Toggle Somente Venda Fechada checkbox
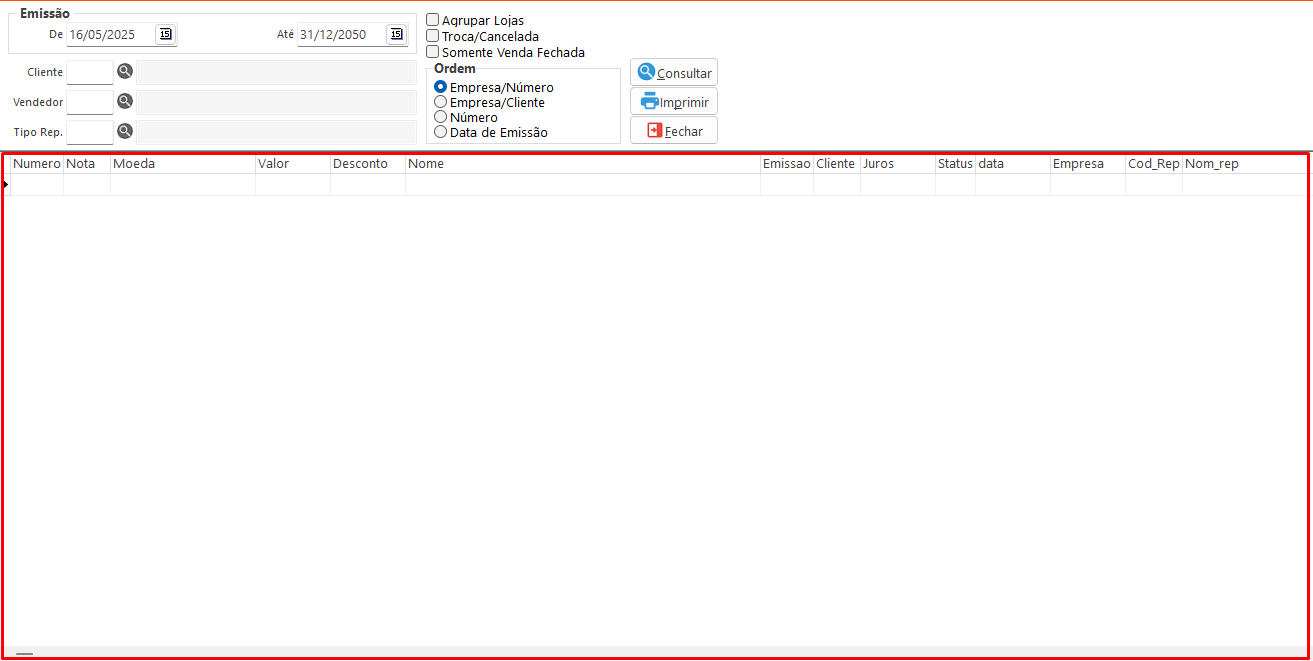Viewport: 1313px width, 661px height. coord(433,52)
